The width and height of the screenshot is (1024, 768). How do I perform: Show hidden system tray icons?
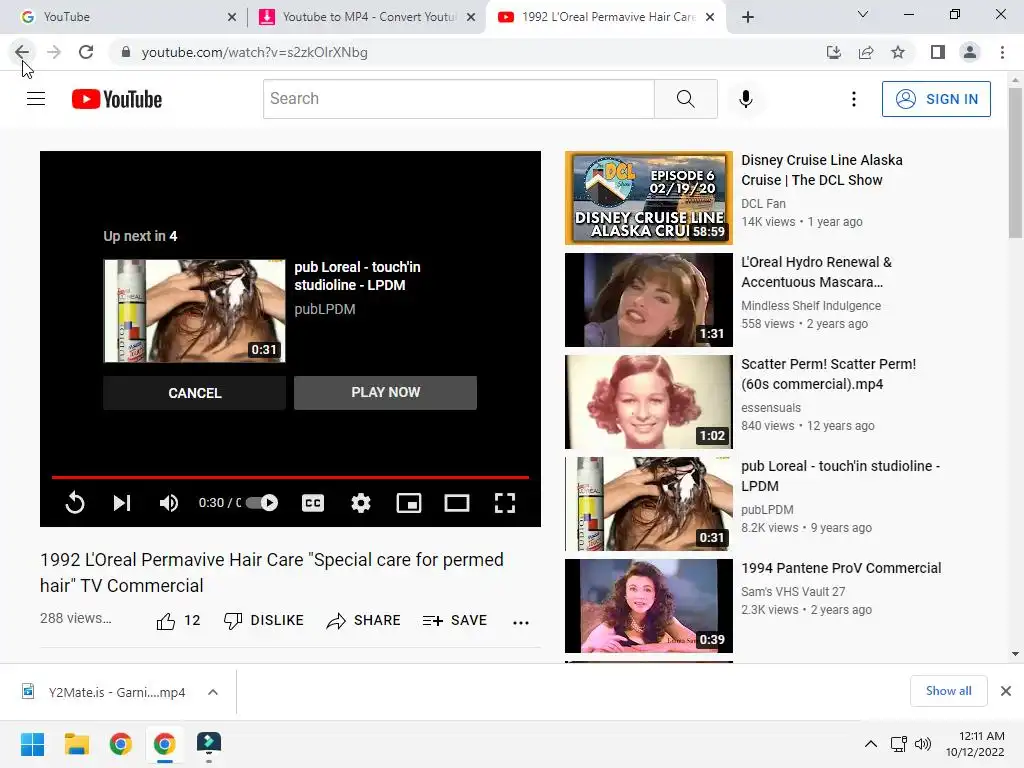pyautogui.click(x=871, y=744)
